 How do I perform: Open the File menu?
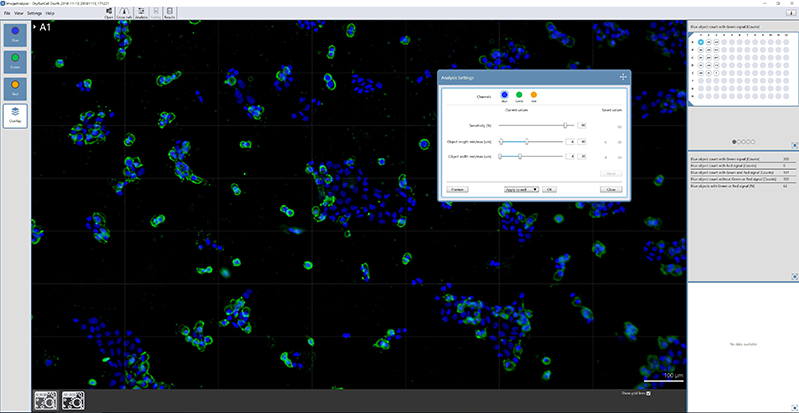point(7,13)
